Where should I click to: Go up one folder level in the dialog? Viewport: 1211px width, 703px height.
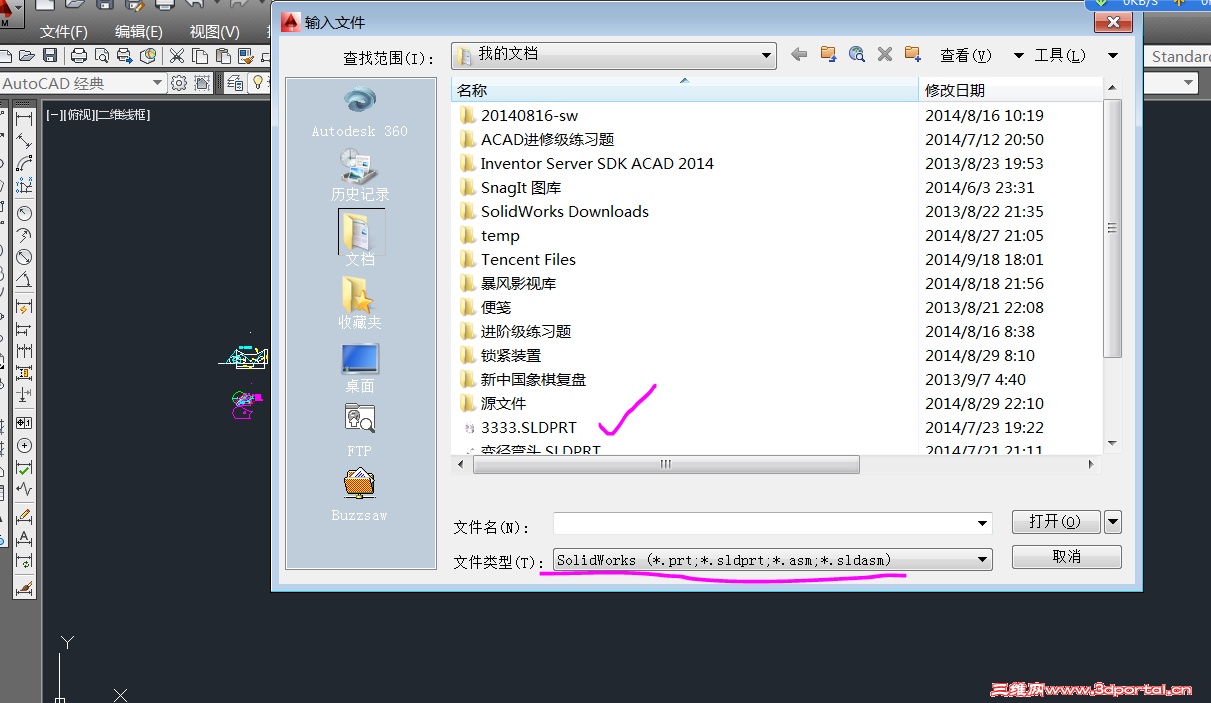point(828,55)
